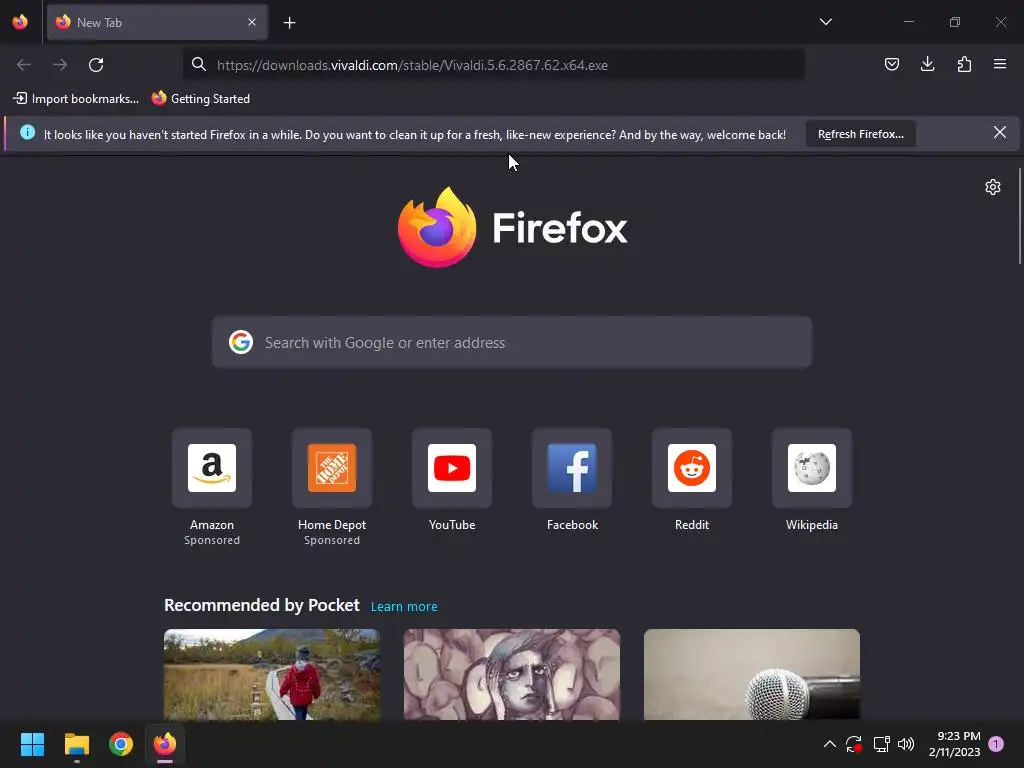
Task: Go back one page with back arrow
Action: [24, 65]
